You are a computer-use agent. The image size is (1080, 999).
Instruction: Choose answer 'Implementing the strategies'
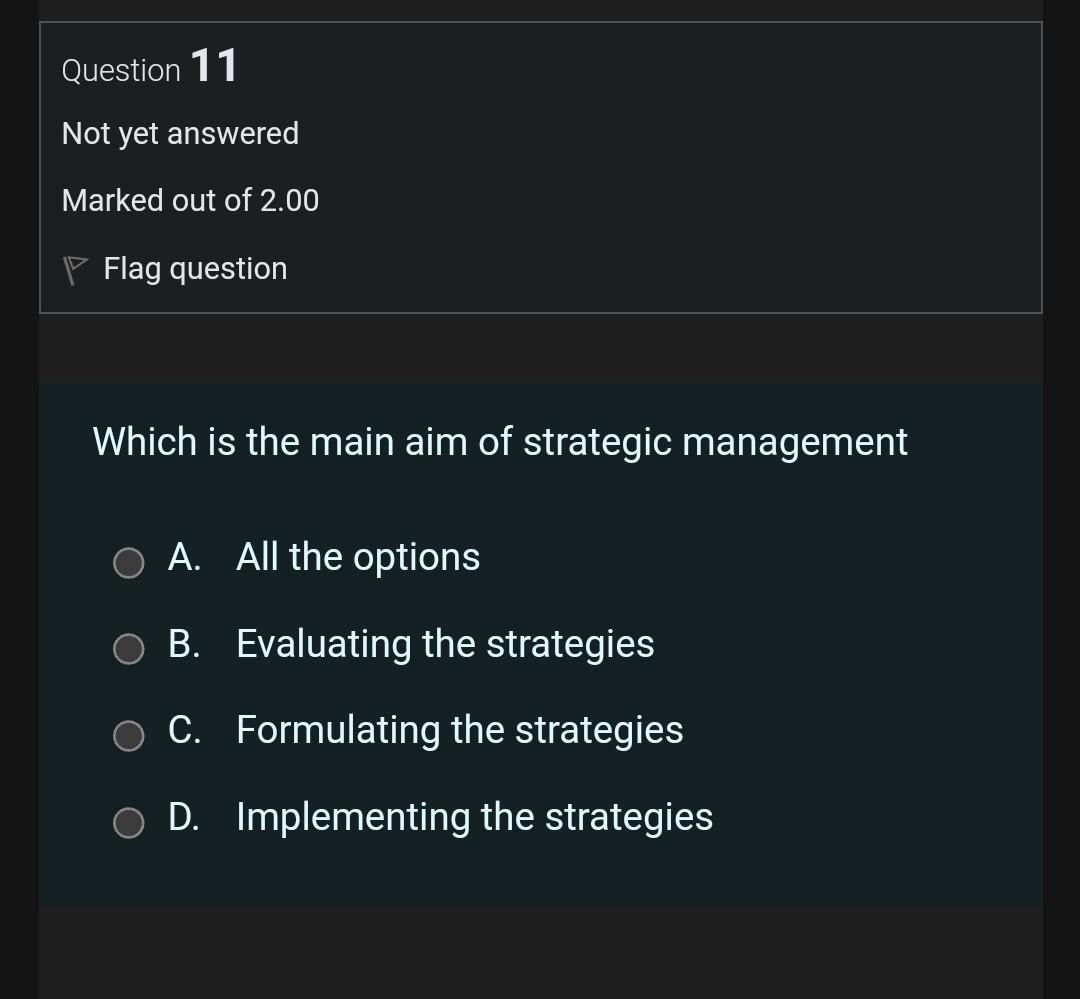(473, 818)
